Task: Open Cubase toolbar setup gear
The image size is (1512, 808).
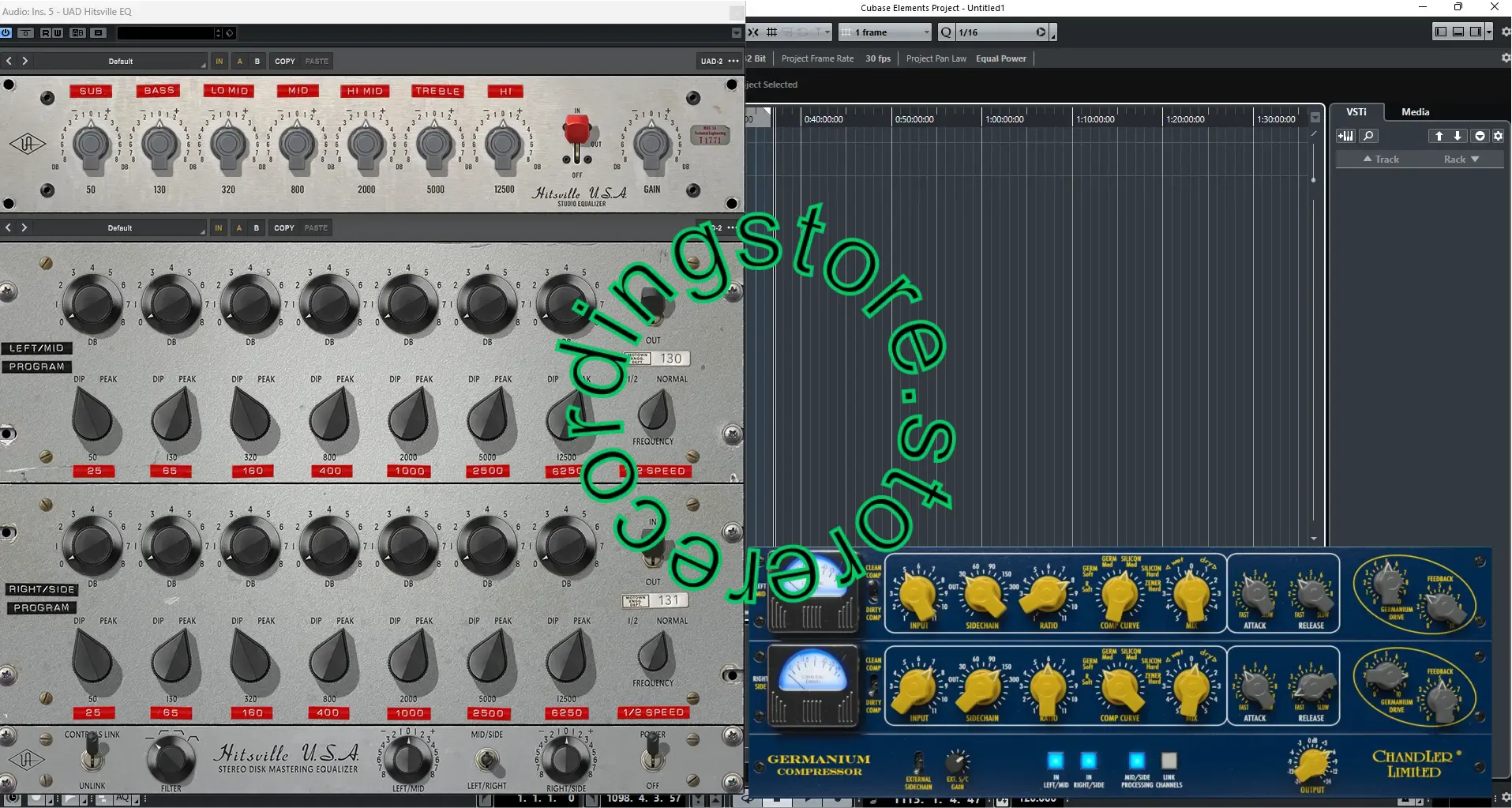Action: [x=1506, y=32]
